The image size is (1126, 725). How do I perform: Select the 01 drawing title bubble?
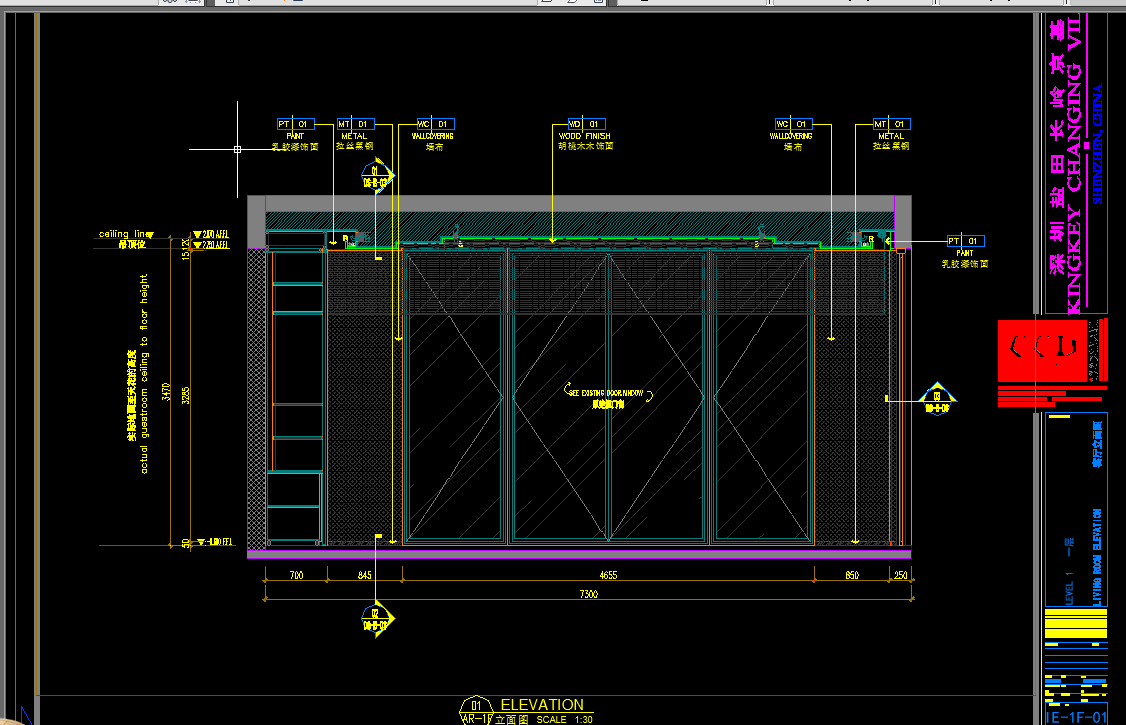click(x=475, y=709)
